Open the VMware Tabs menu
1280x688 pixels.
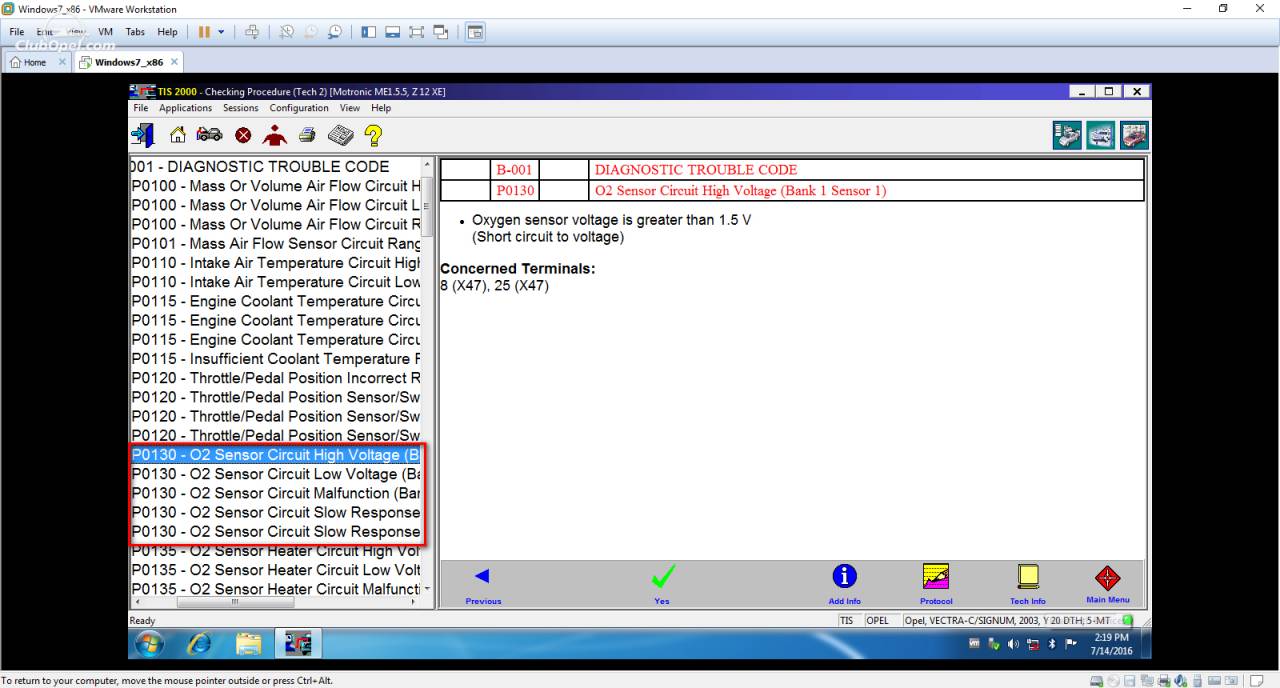(x=135, y=32)
